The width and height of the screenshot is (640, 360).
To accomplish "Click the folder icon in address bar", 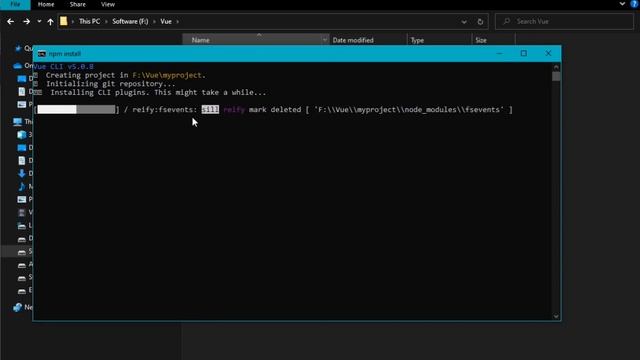I will click(x=64, y=21).
